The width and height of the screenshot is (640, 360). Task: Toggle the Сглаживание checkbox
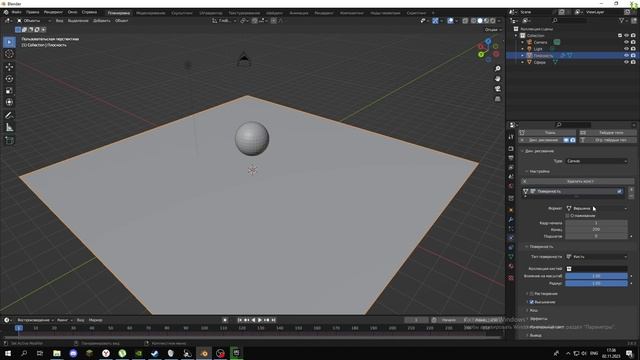(568, 216)
